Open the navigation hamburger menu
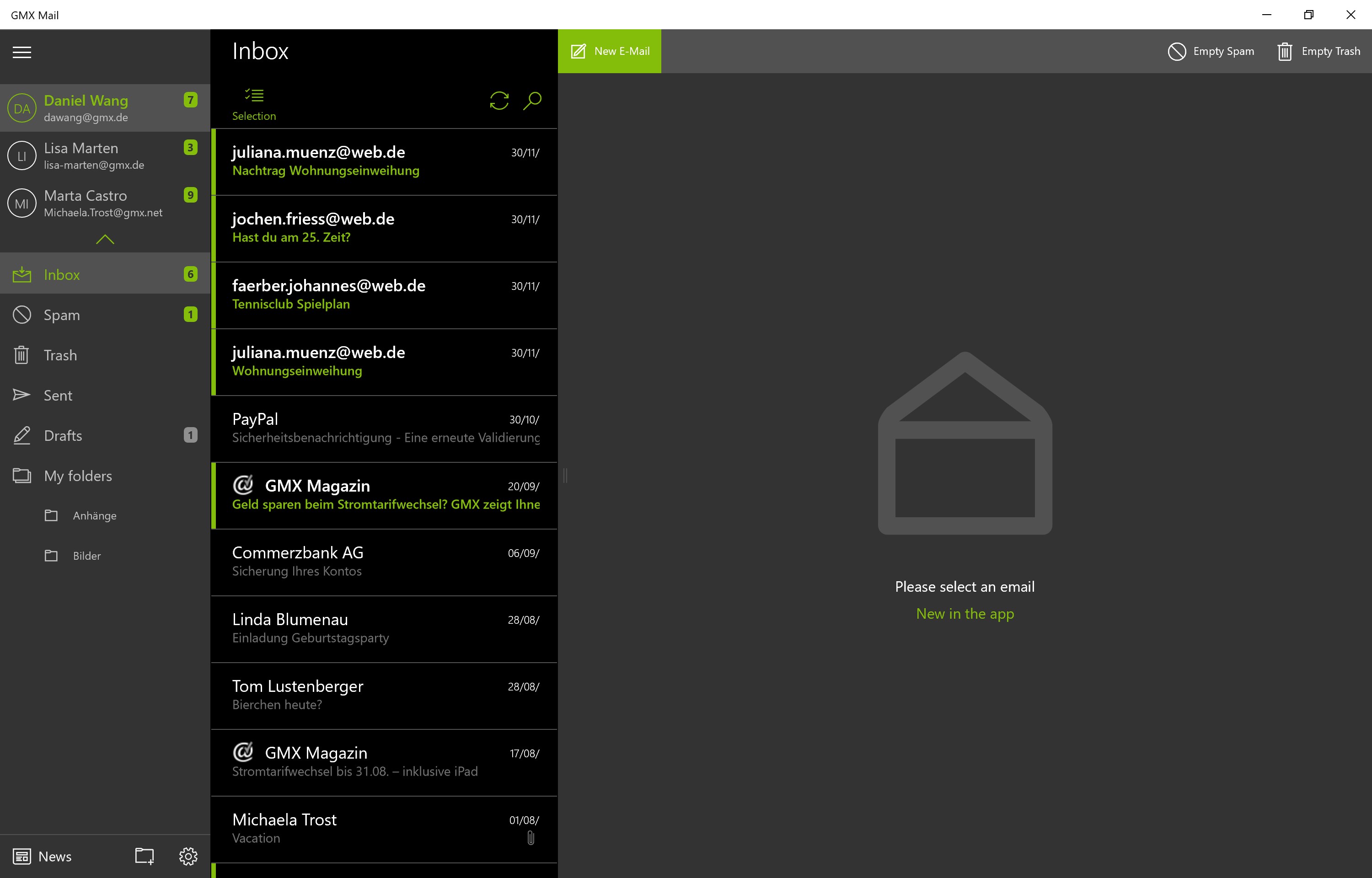This screenshot has width=1372, height=878. tap(22, 52)
